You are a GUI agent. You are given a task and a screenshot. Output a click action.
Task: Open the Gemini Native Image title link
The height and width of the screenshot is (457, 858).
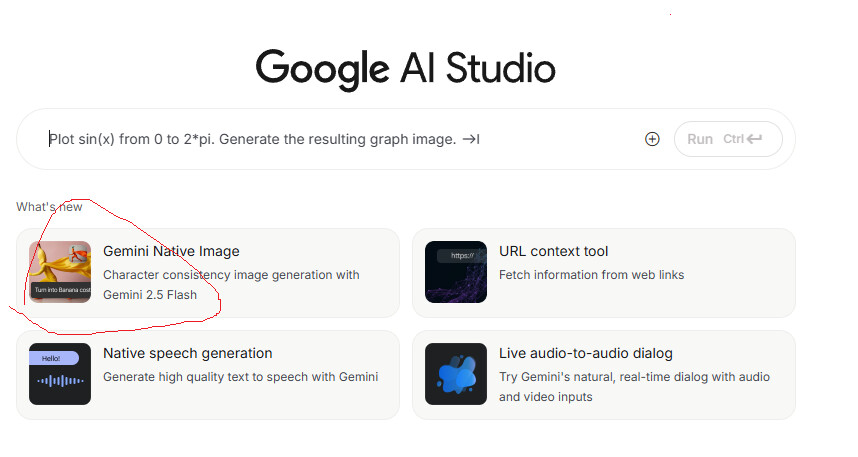click(171, 251)
